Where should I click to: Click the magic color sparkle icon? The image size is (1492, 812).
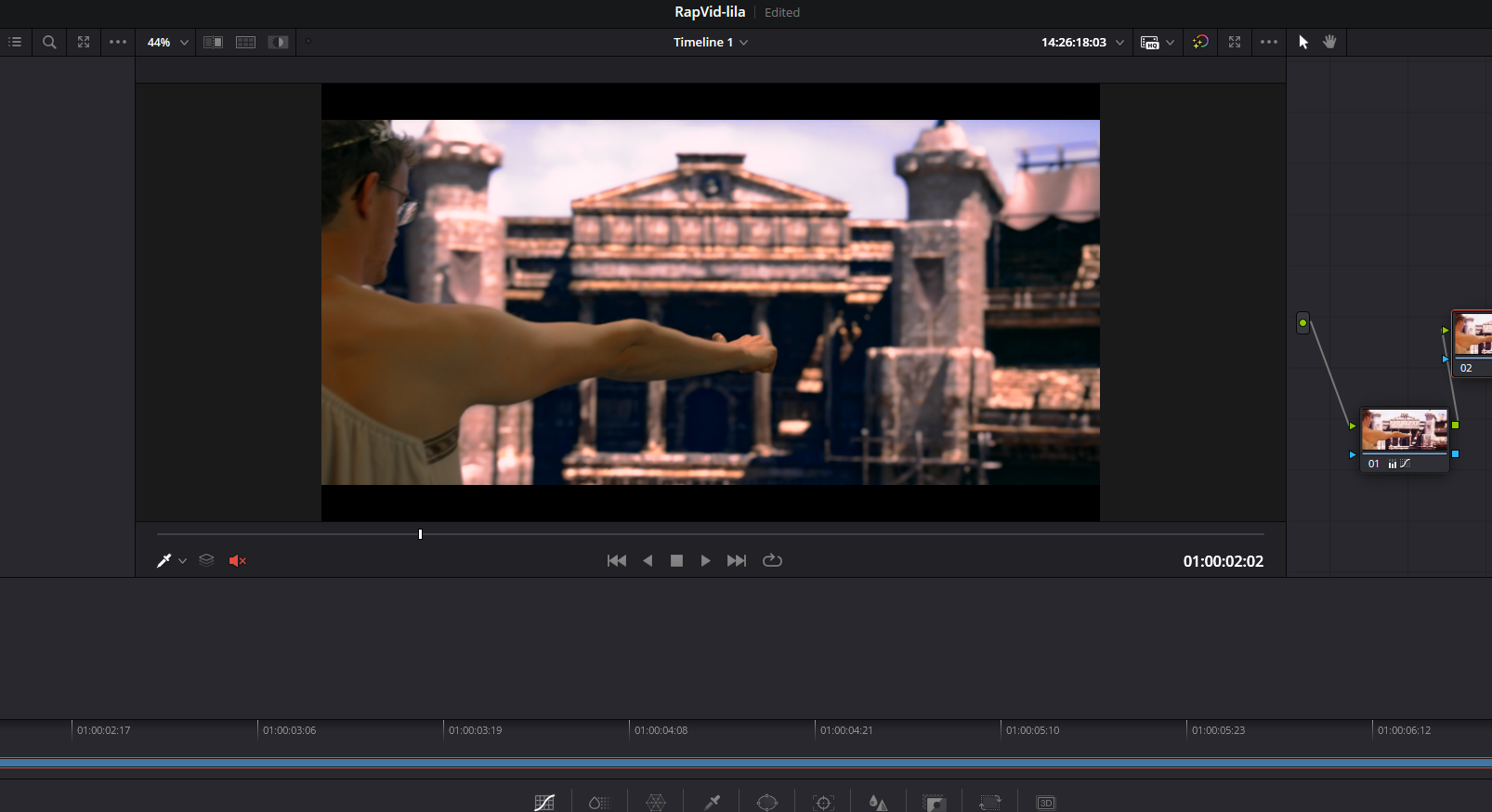coord(1200,42)
